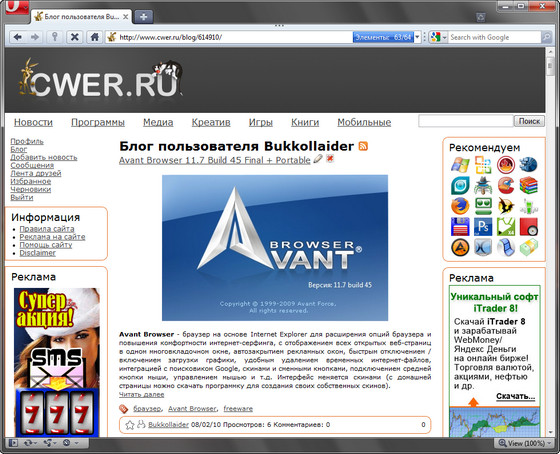Open the freeware tag link
Viewport: 560px width, 454px height.
[x=238, y=408]
